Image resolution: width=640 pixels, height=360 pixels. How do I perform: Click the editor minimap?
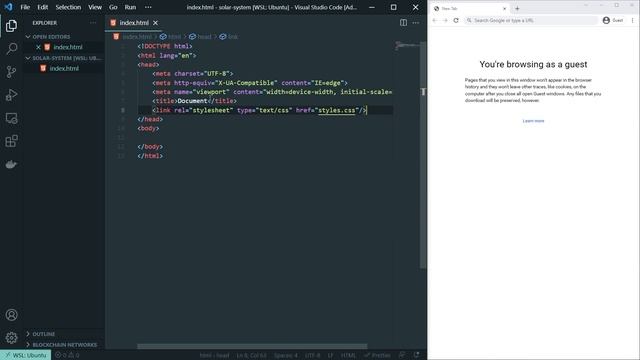click(406, 46)
